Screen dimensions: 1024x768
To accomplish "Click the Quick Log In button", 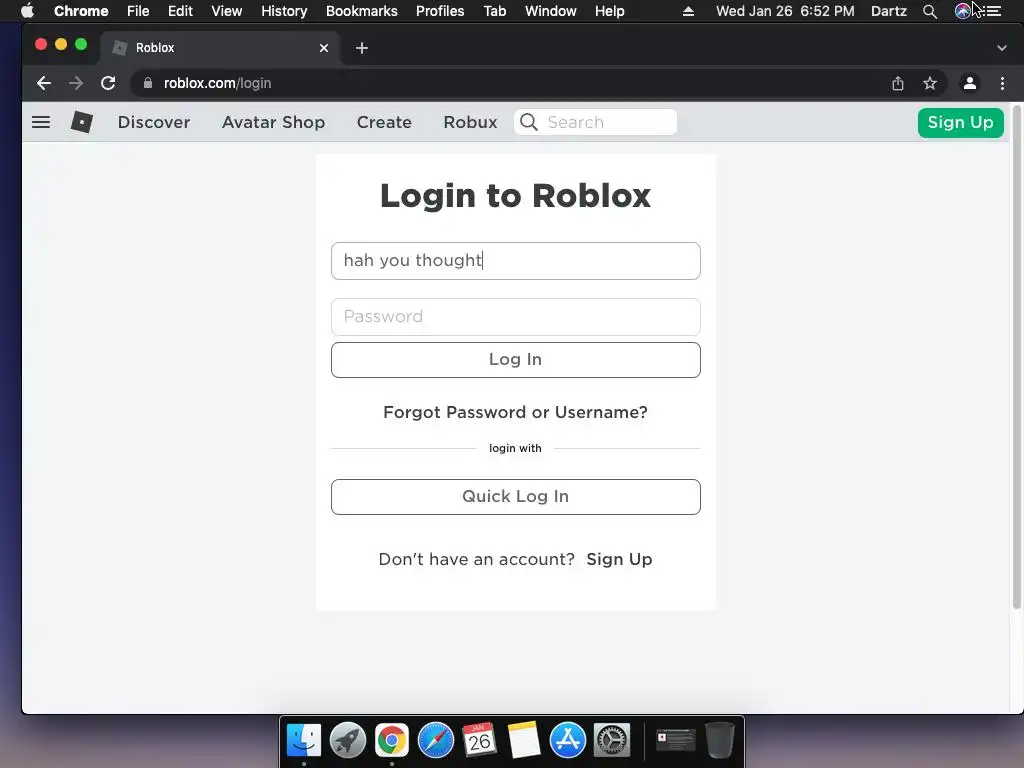I will 516,497.
